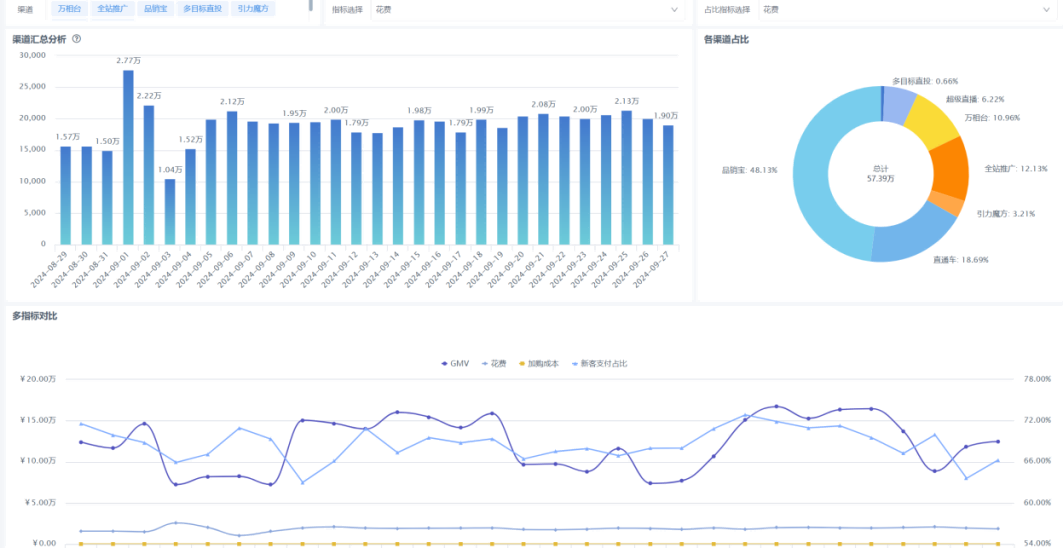Expand the 占比指标选择 dropdown arrow
1064x548 pixels.
coord(1046,9)
